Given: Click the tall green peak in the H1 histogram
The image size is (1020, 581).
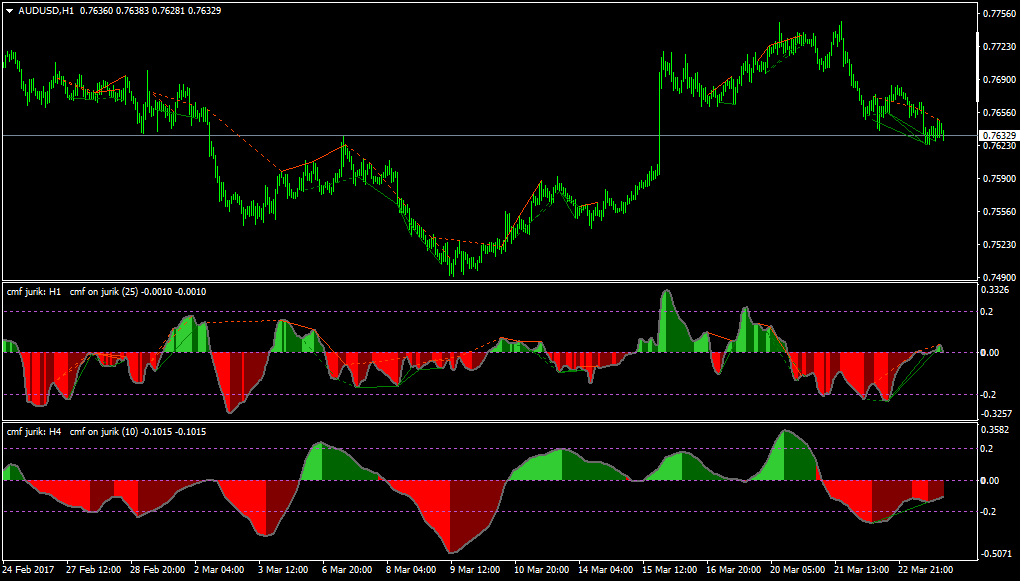Looking at the screenshot, I should click(667, 321).
